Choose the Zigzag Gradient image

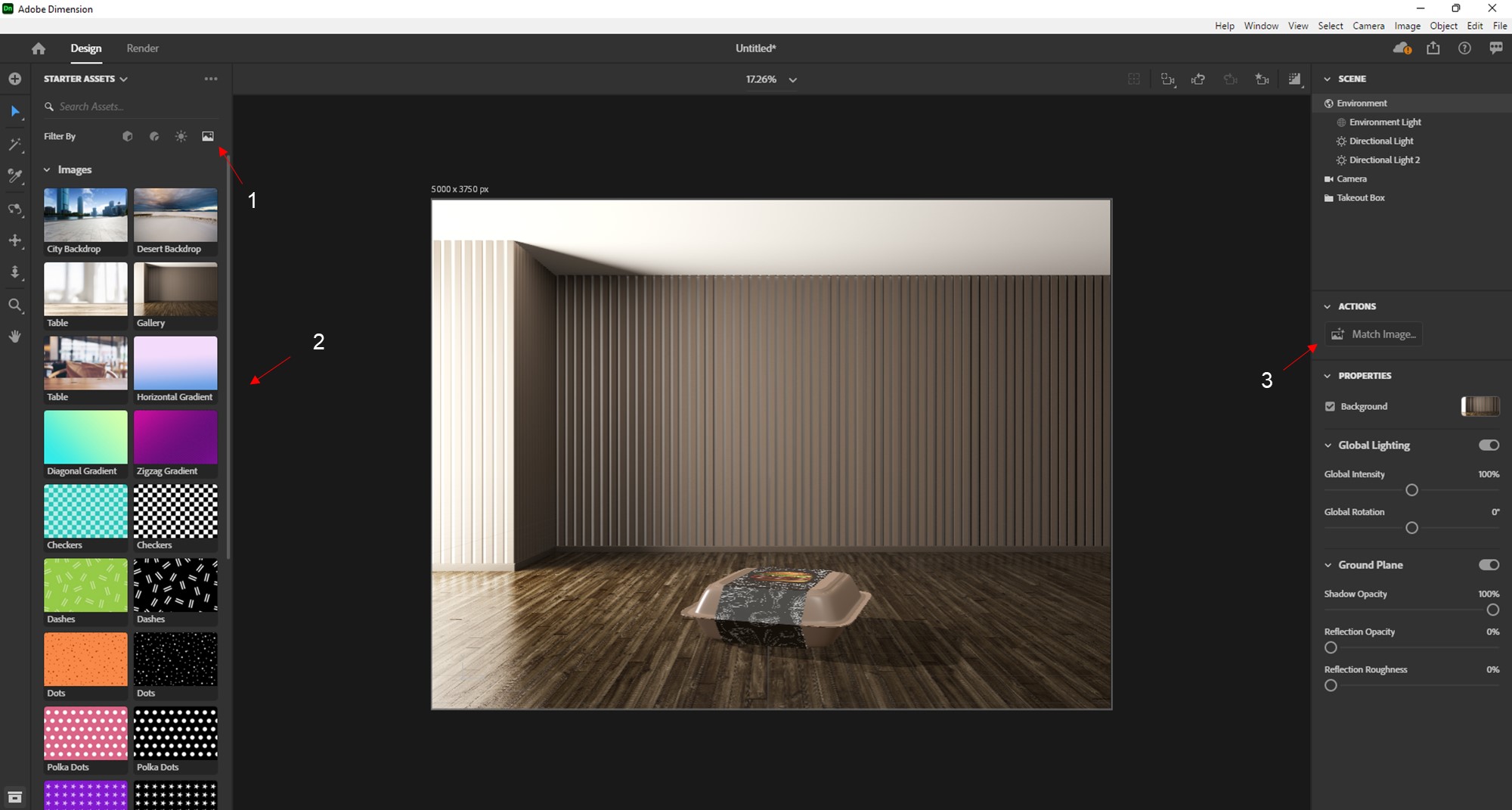click(175, 444)
